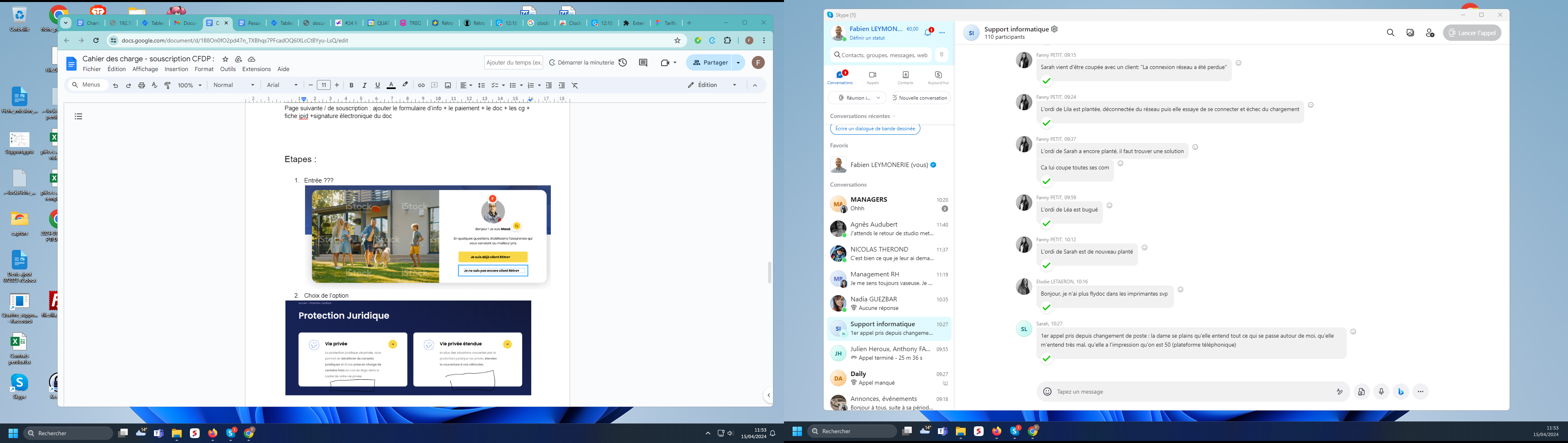The image size is (1568, 443).
Task: Open Skype search magnifier icon
Action: coord(1390,33)
